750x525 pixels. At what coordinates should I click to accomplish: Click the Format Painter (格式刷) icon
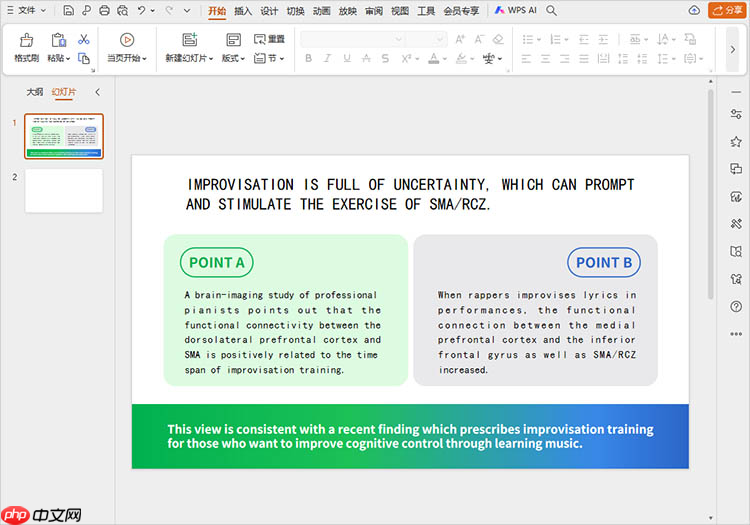(26, 40)
